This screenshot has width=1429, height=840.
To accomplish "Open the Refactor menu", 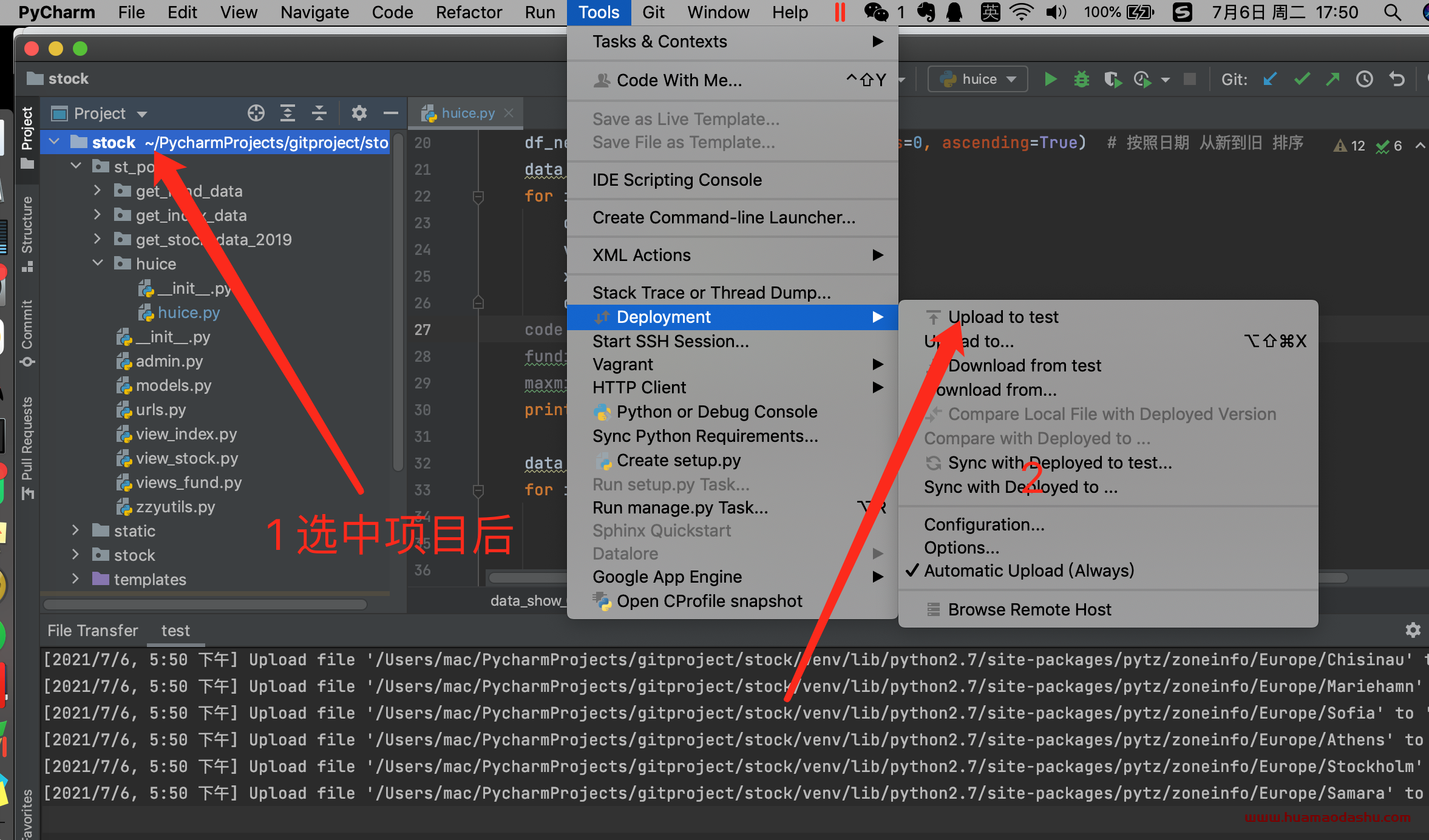I will (469, 12).
